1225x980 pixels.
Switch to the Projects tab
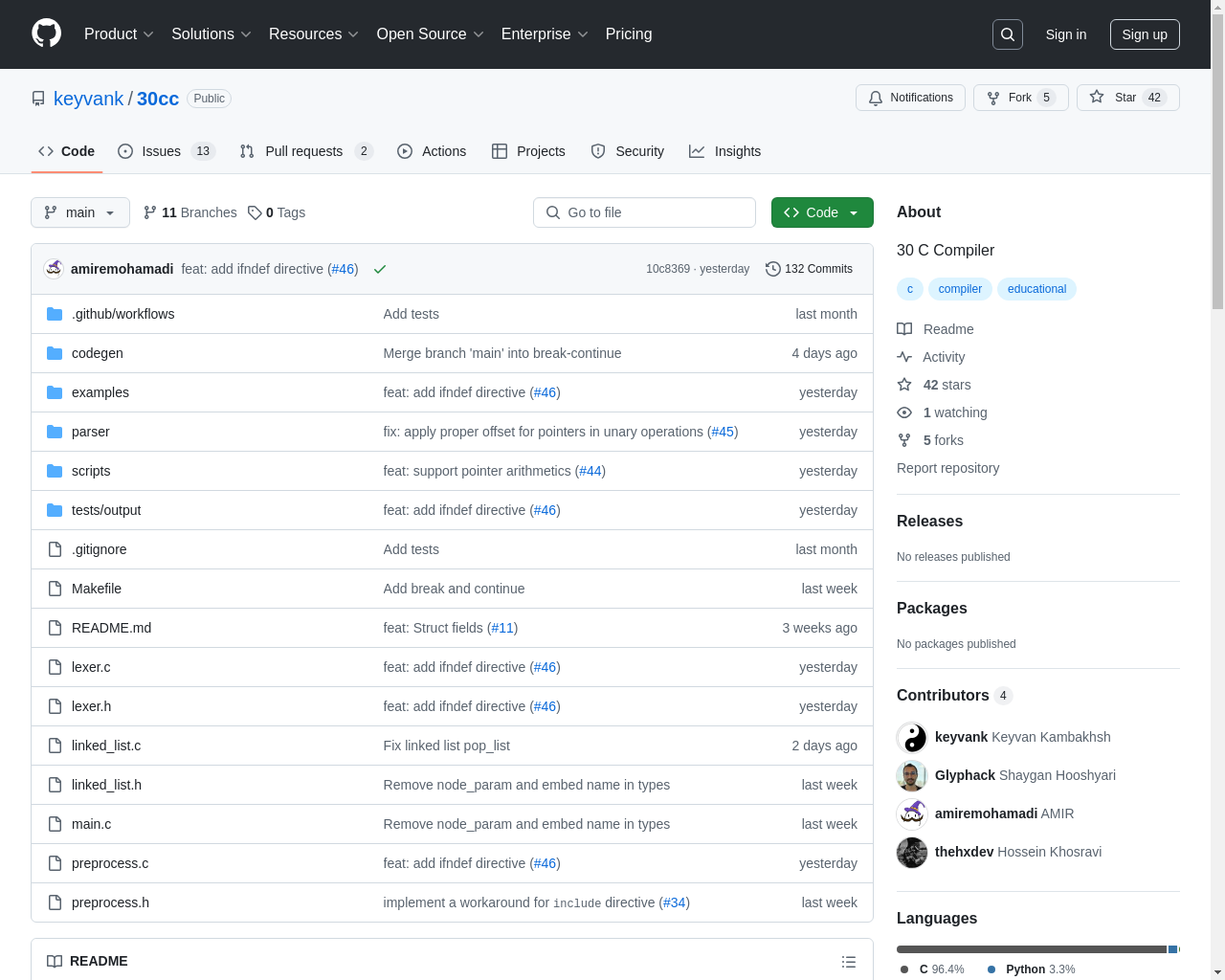point(528,151)
